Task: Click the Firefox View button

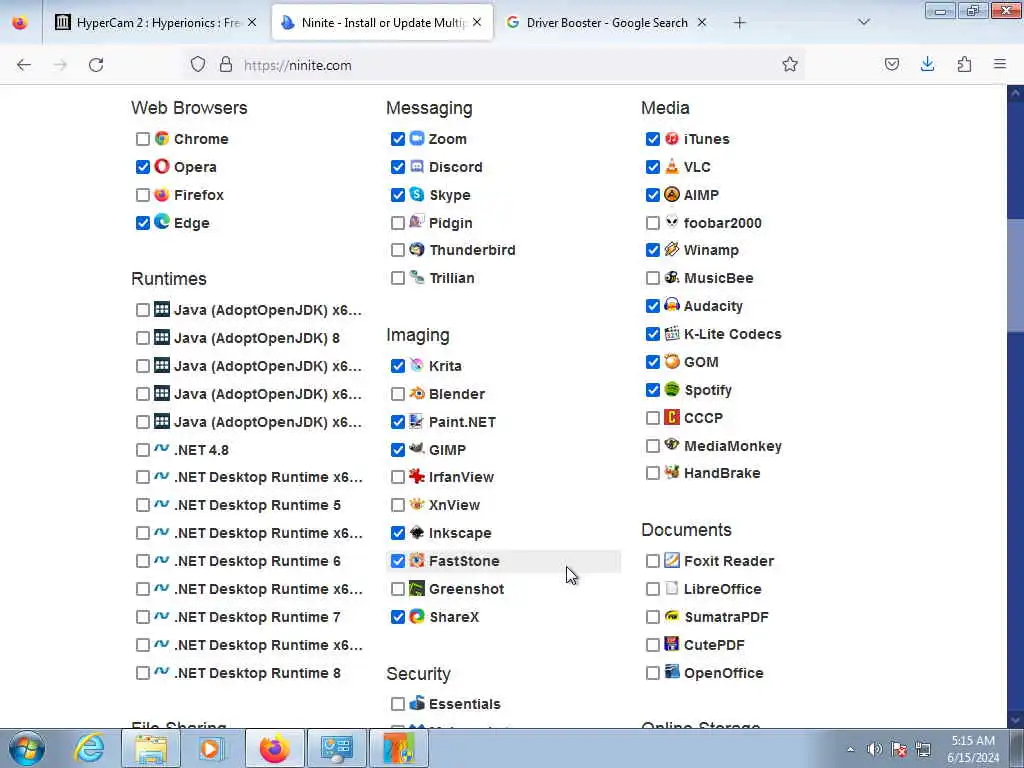Action: pos(20,22)
